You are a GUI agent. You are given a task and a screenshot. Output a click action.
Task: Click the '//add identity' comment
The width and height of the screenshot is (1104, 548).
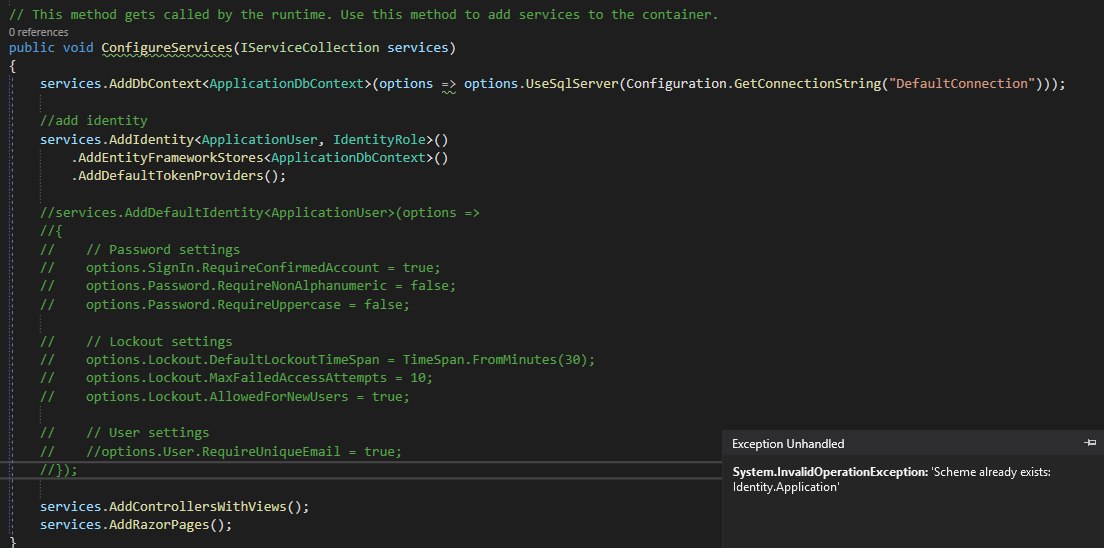[x=94, y=121]
